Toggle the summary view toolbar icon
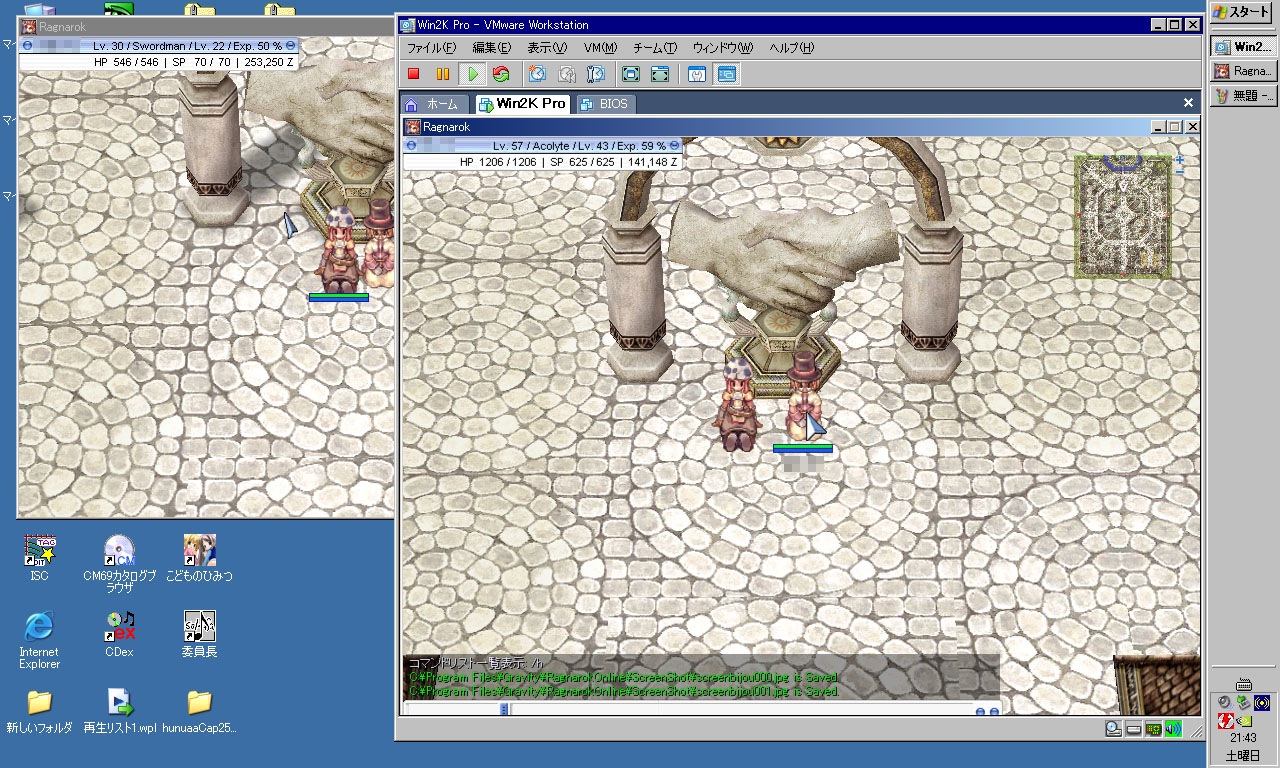Viewport: 1280px width, 768px height. point(698,74)
